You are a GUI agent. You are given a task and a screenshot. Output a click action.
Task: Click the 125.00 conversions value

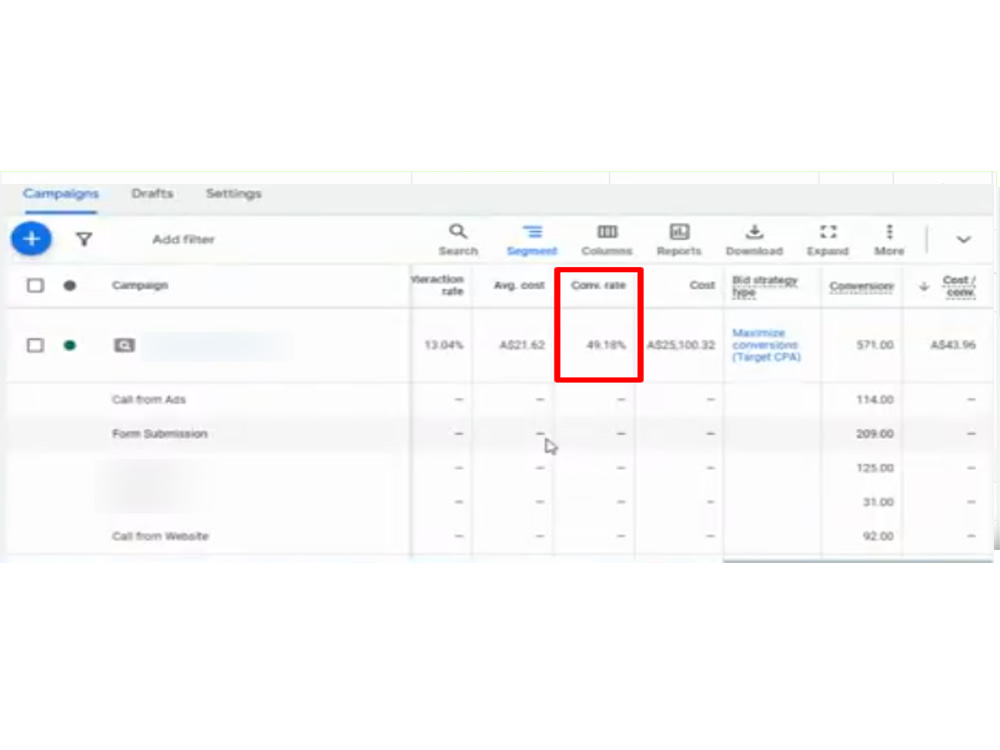(x=875, y=468)
